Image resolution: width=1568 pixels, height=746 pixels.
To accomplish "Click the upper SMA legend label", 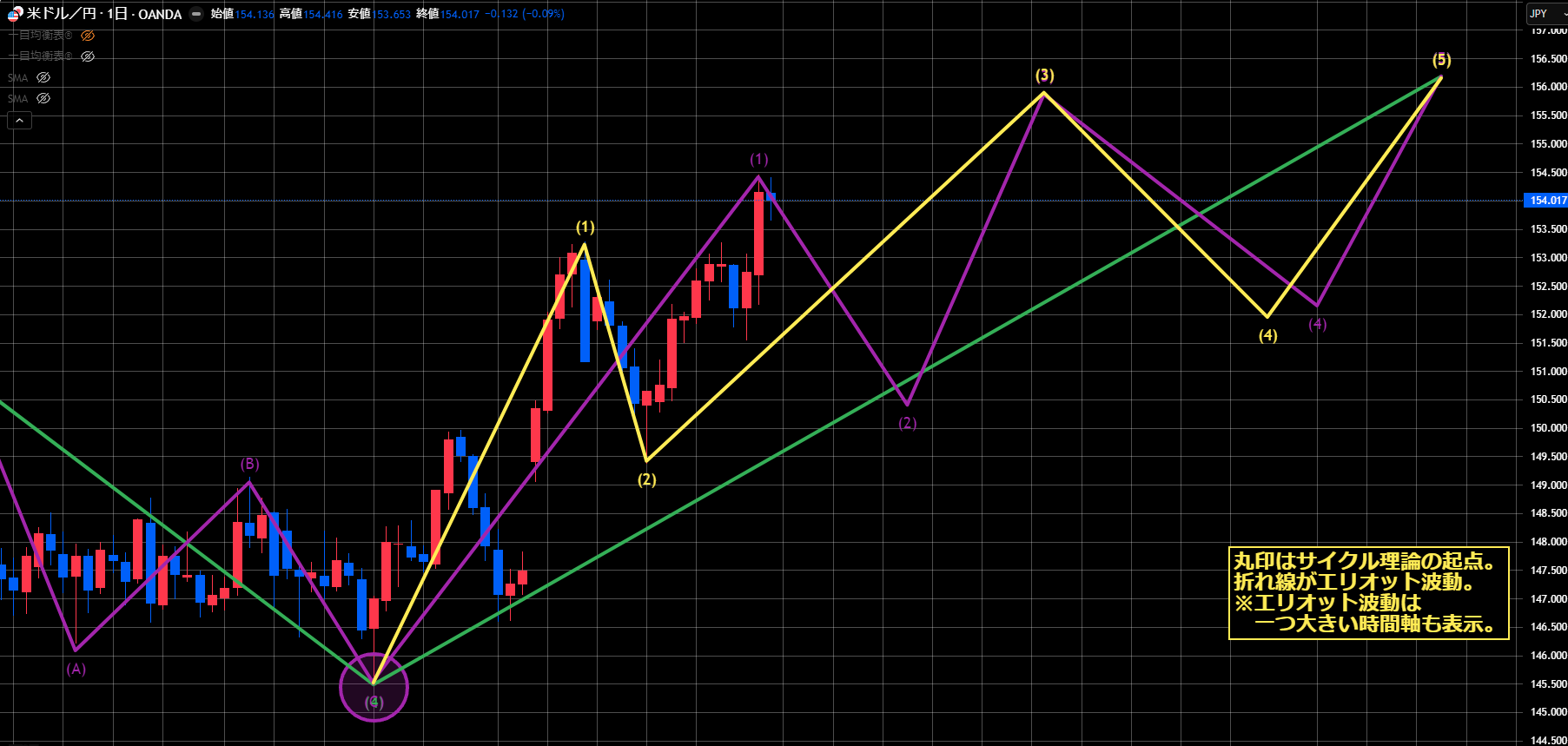I will 17,77.
